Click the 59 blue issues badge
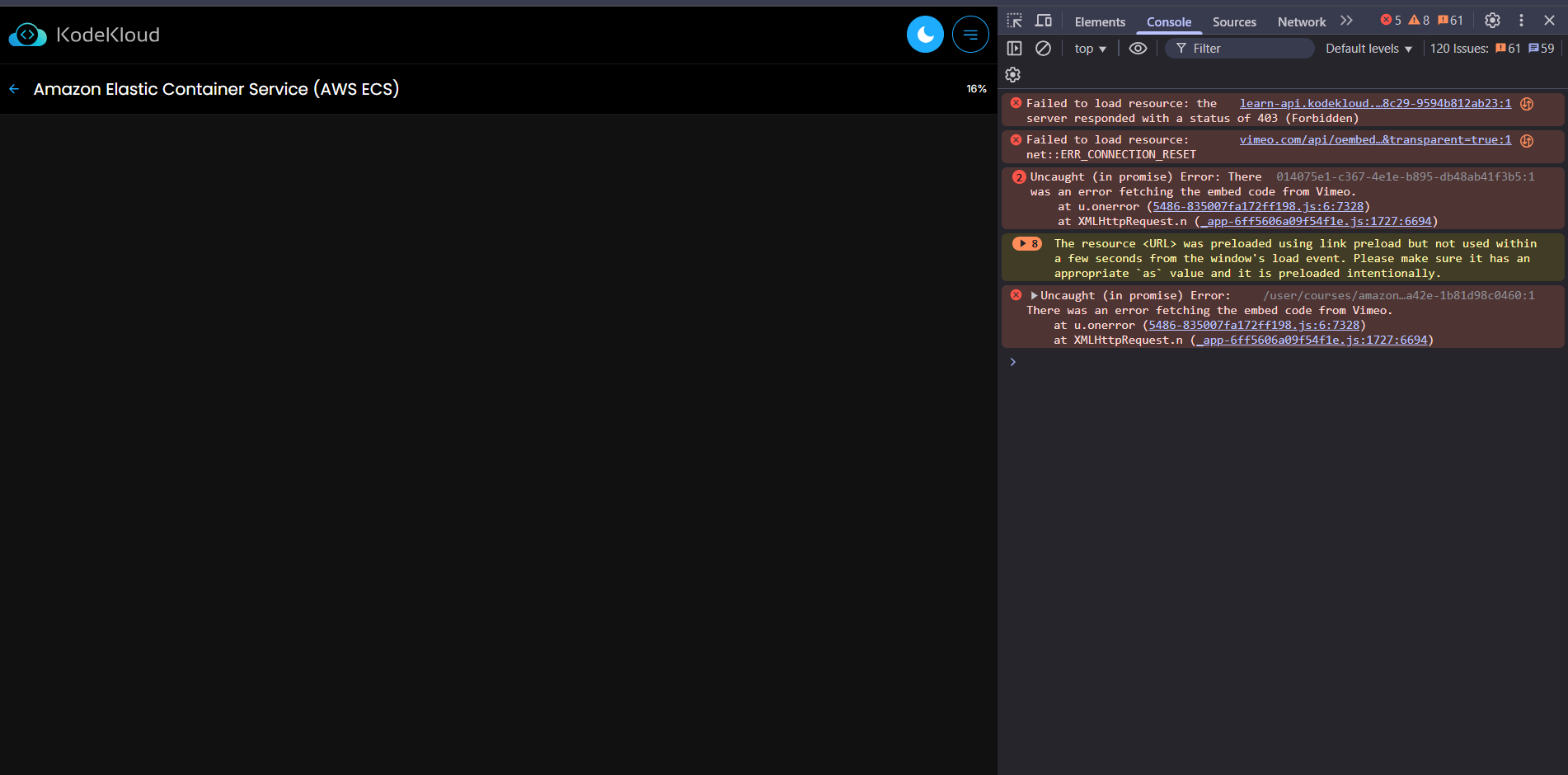Viewport: 1568px width, 775px height. coord(1542,49)
